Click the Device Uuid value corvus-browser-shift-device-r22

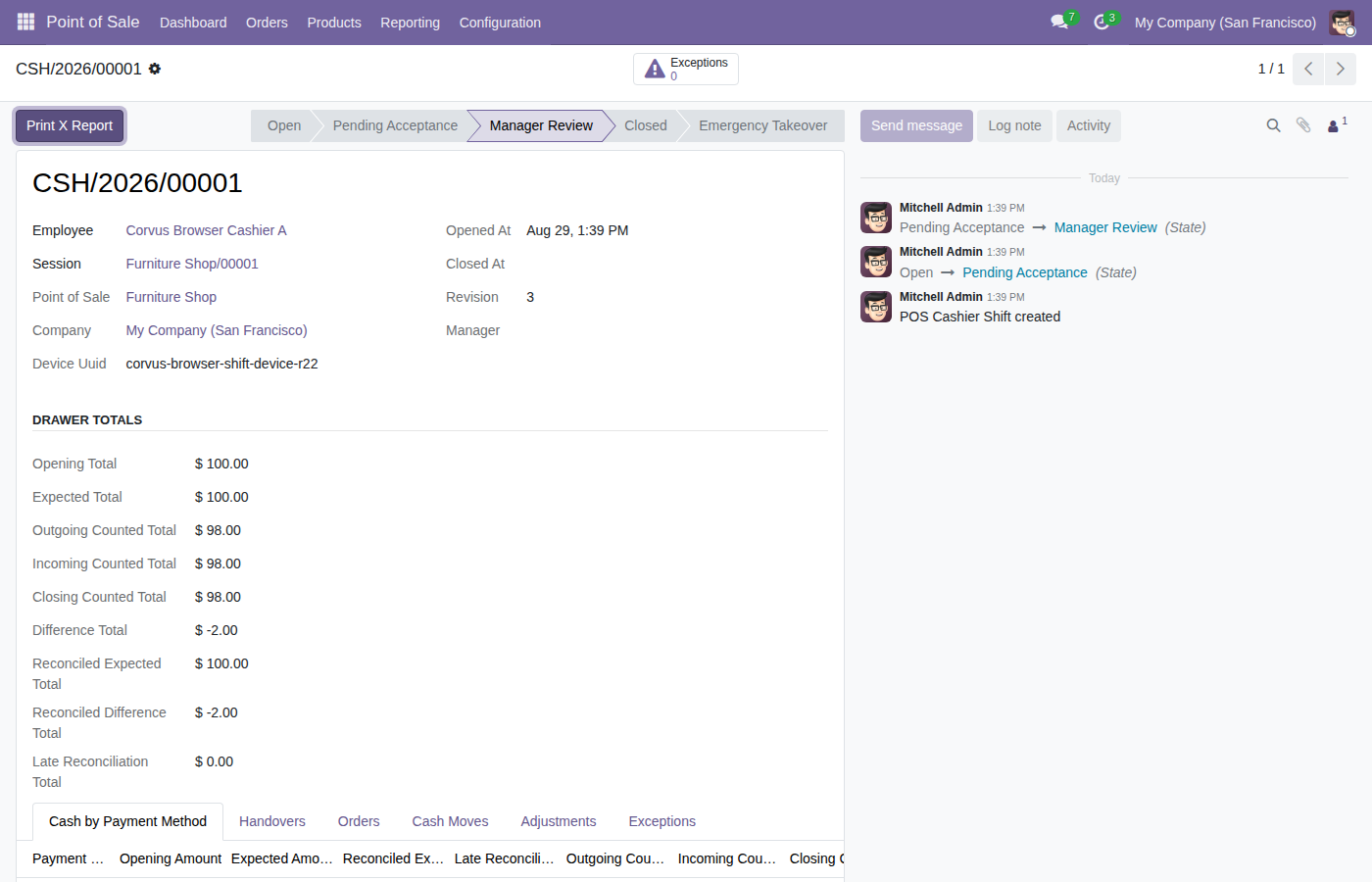coord(221,364)
